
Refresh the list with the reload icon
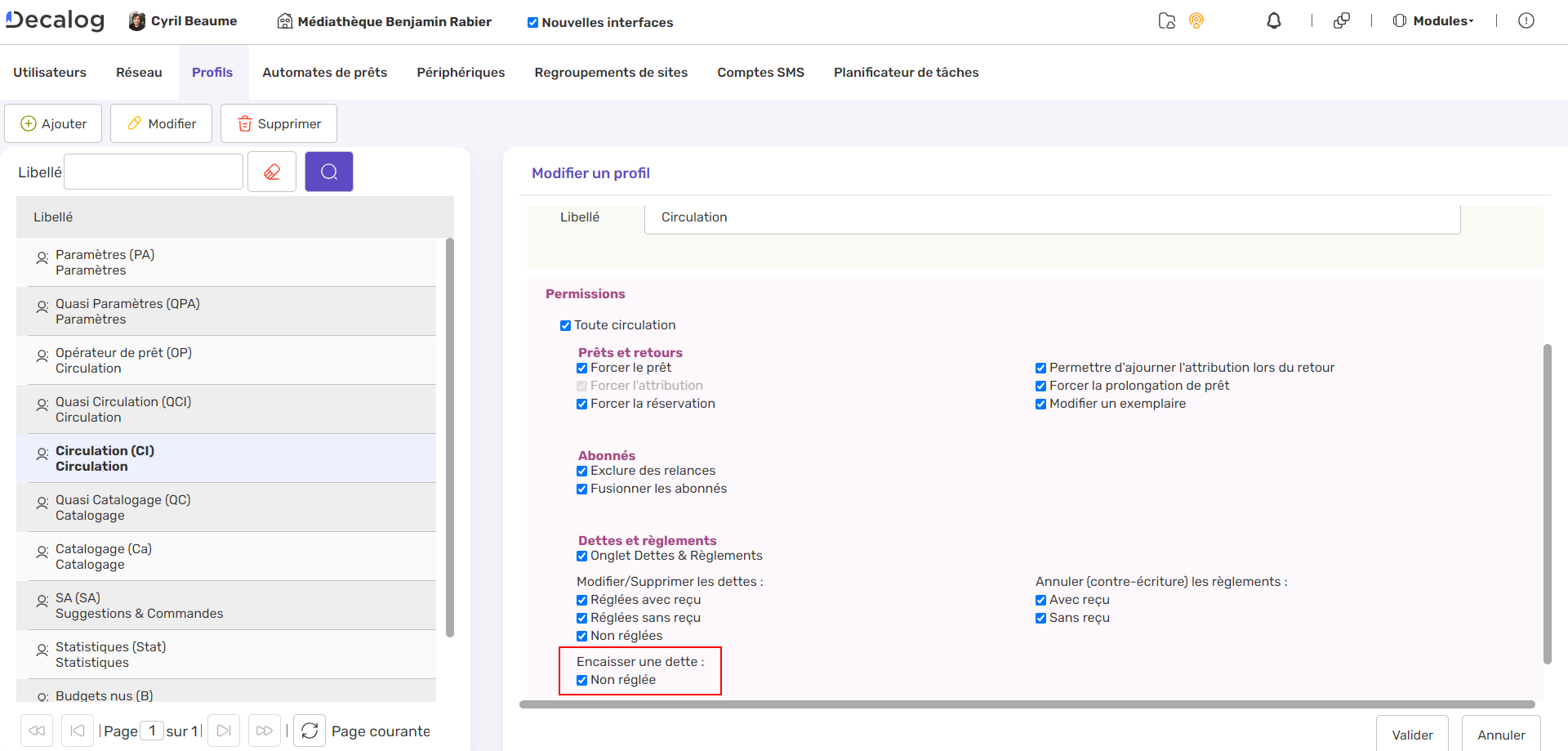point(310,731)
